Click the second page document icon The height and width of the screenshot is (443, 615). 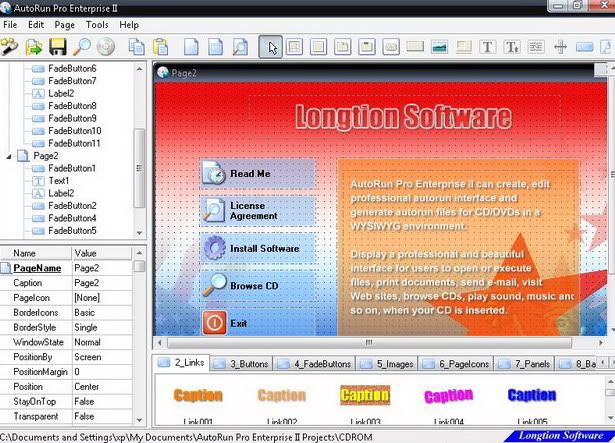point(215,47)
